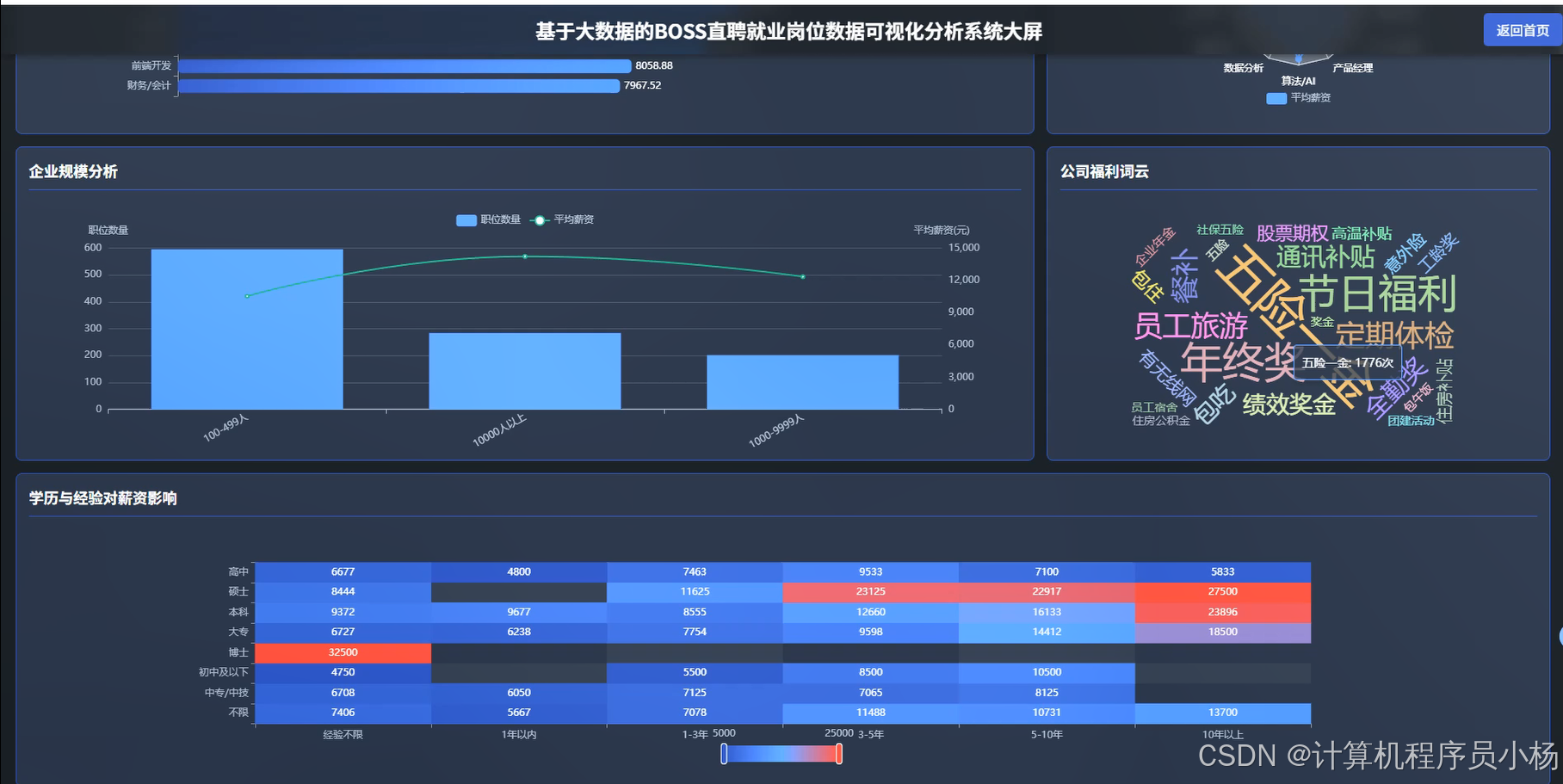Click the 硕士 row label of the heatmap
Image resolution: width=1563 pixels, height=784 pixels.
(238, 592)
